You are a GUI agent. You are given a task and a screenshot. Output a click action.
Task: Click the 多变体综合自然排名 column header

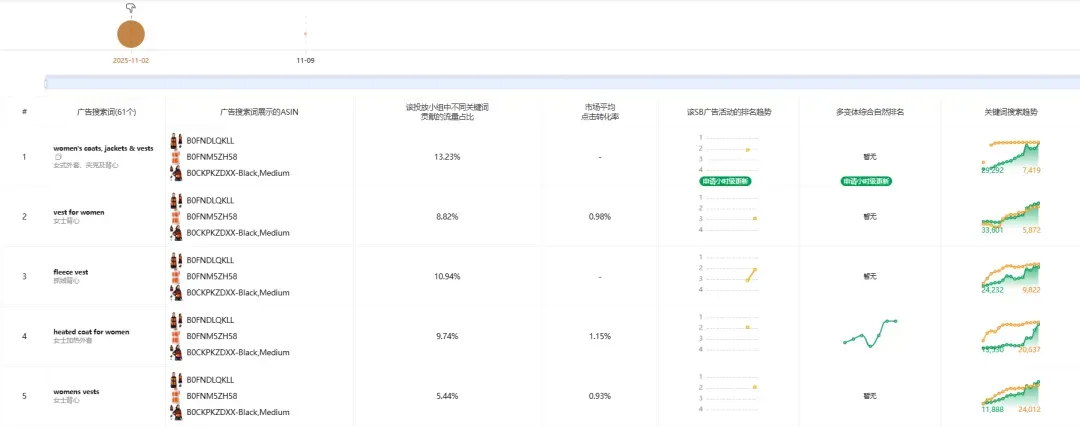870,112
